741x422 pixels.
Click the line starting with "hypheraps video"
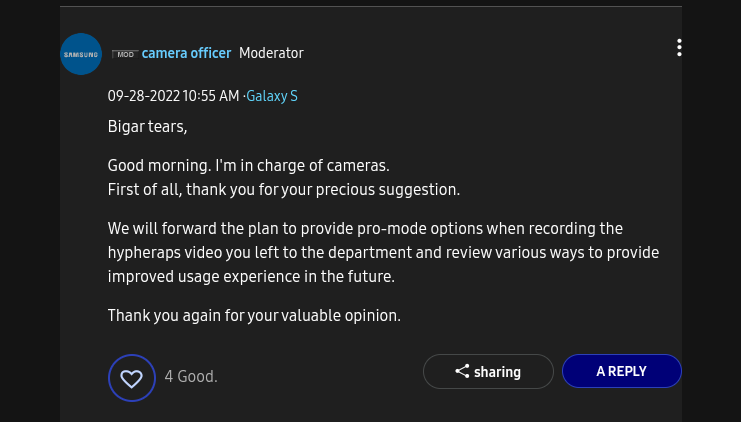pos(383,252)
